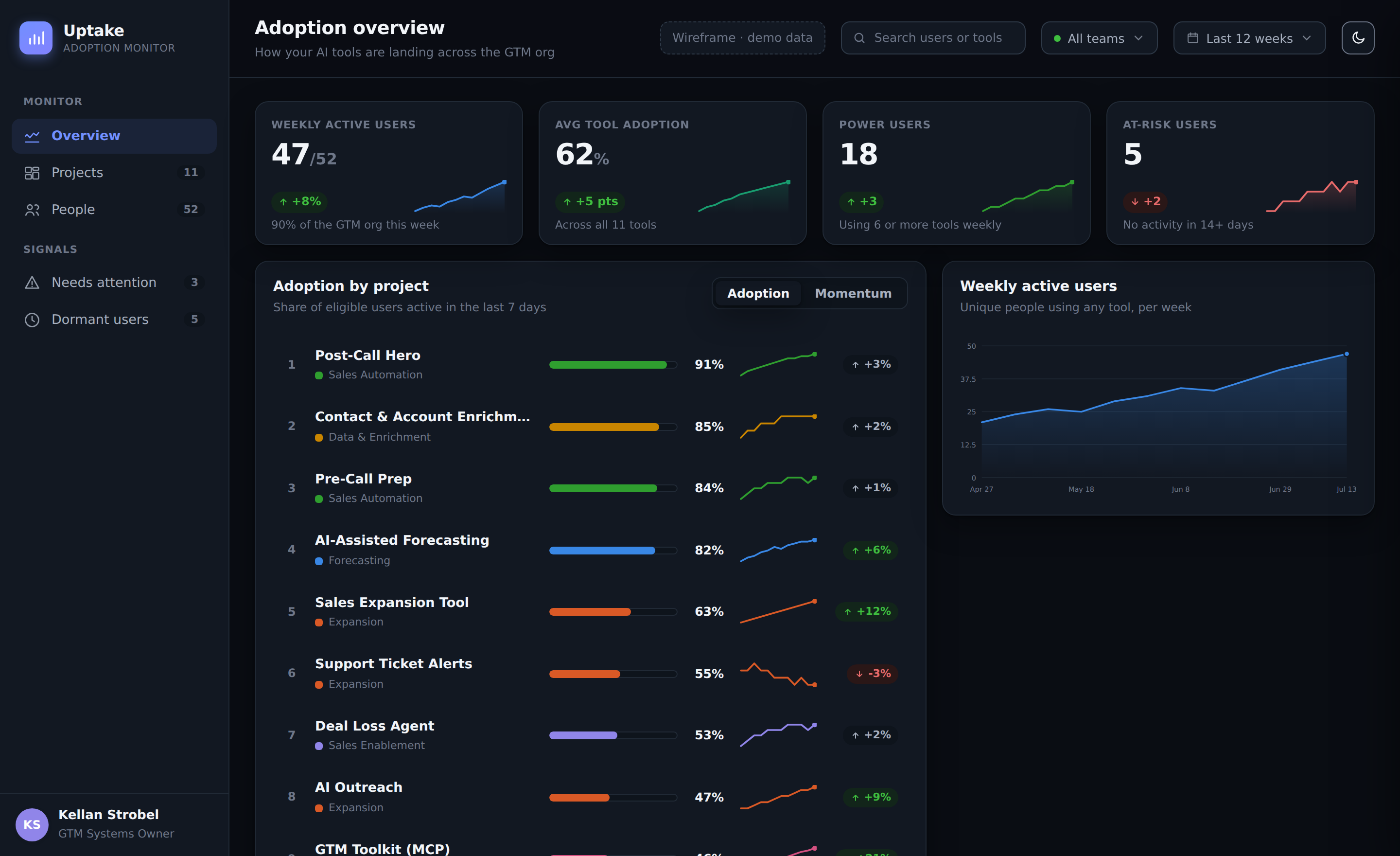This screenshot has height=856, width=1400.
Task: Click the Weekly Active Users sparkline
Action: [x=460, y=196]
